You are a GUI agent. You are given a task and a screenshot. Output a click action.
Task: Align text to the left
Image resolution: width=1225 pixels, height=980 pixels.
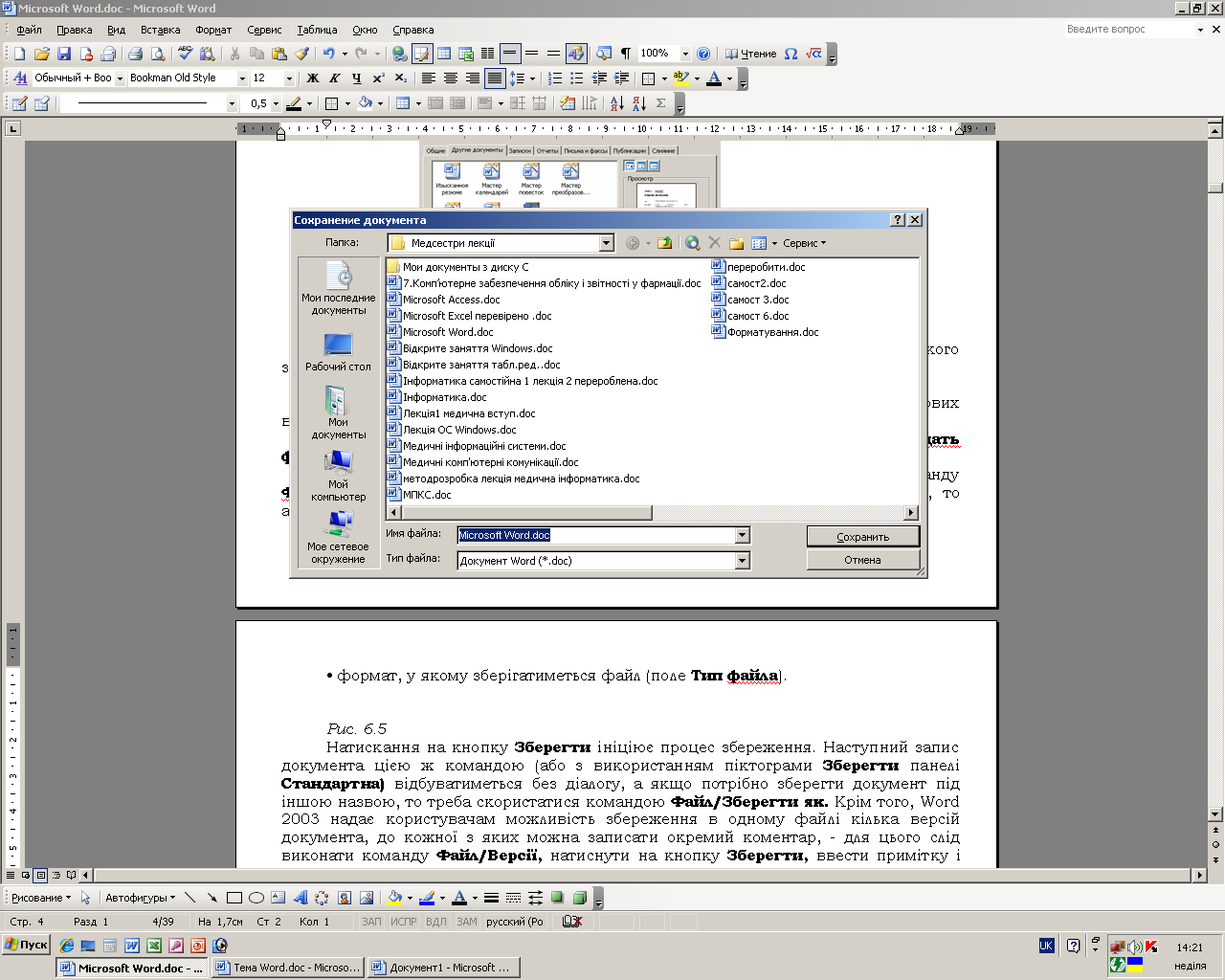(429, 78)
